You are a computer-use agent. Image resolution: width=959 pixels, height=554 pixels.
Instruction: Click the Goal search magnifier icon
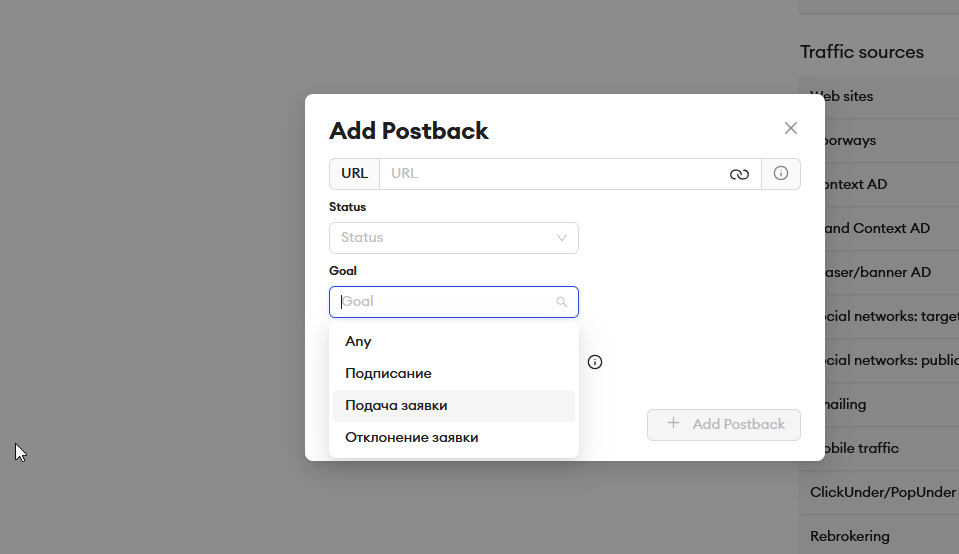[x=561, y=302]
